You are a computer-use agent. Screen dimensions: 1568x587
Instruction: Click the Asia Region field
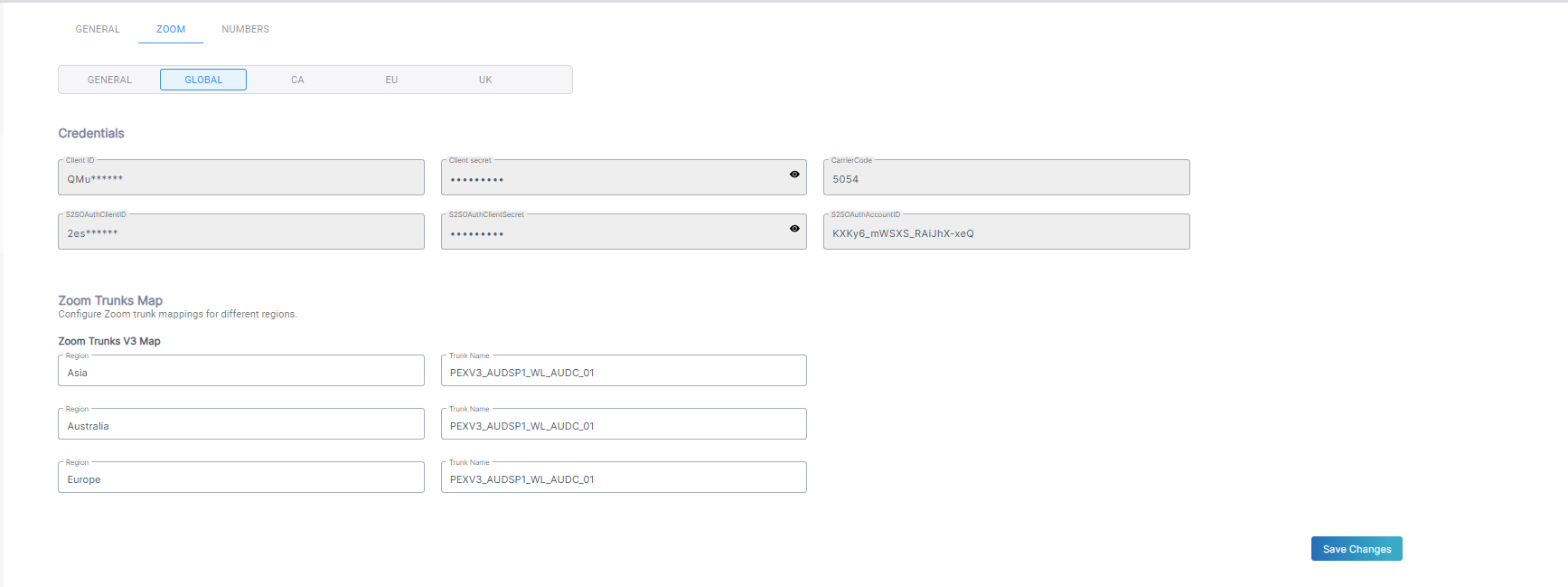click(x=240, y=372)
